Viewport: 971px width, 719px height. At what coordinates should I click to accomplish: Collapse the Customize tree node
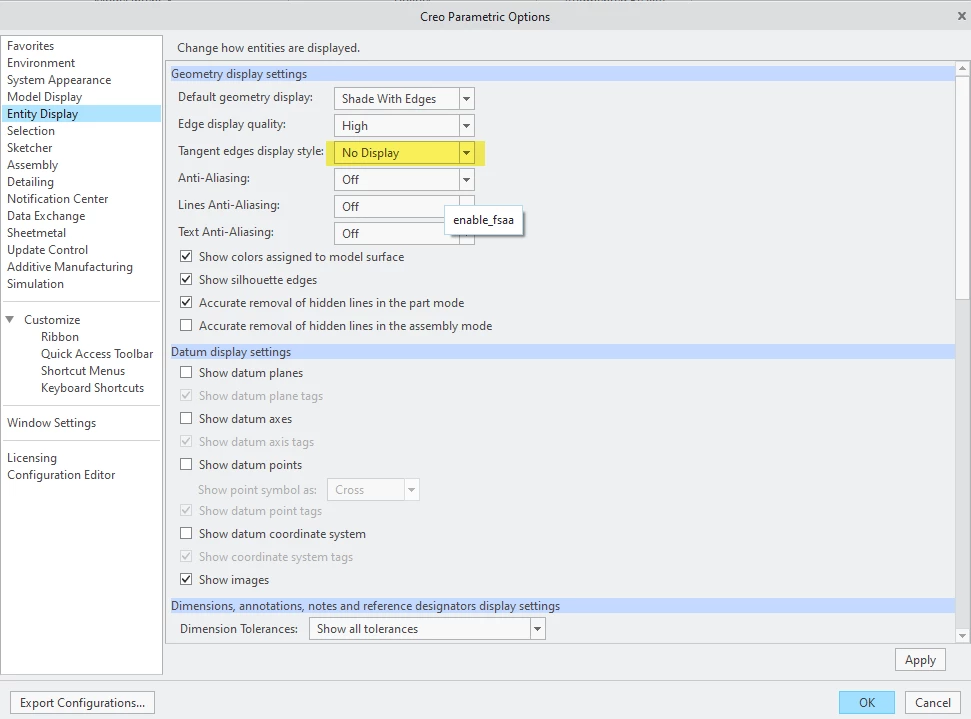click(10, 320)
